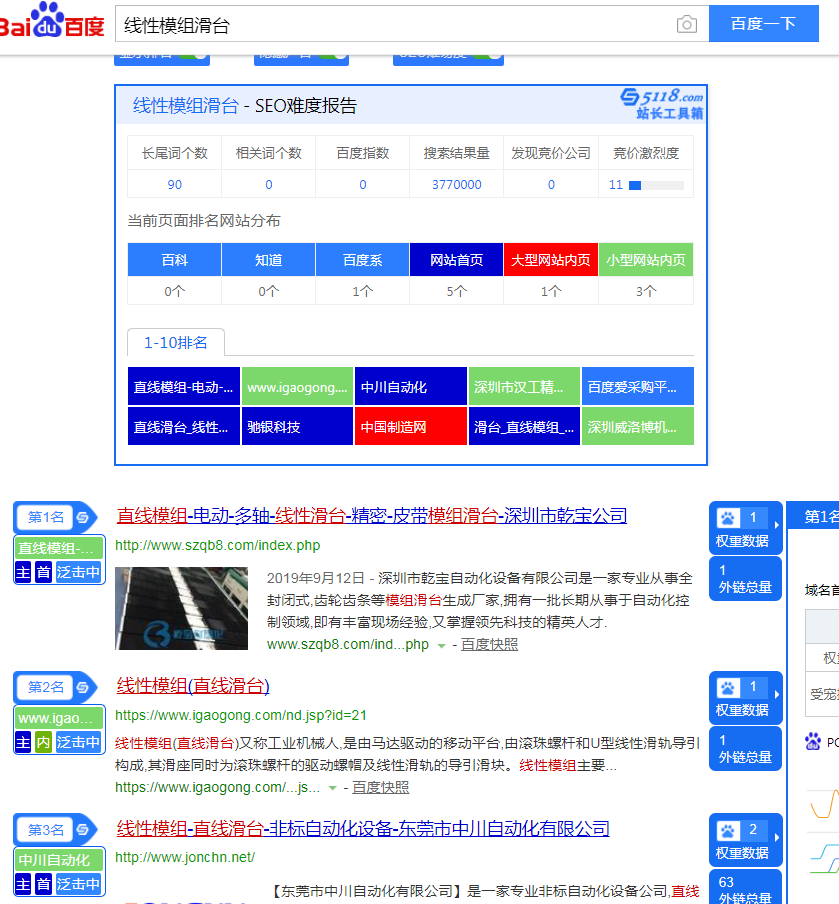Click the 竞价激烈度 progress bar
The height and width of the screenshot is (904, 839).
656,185
